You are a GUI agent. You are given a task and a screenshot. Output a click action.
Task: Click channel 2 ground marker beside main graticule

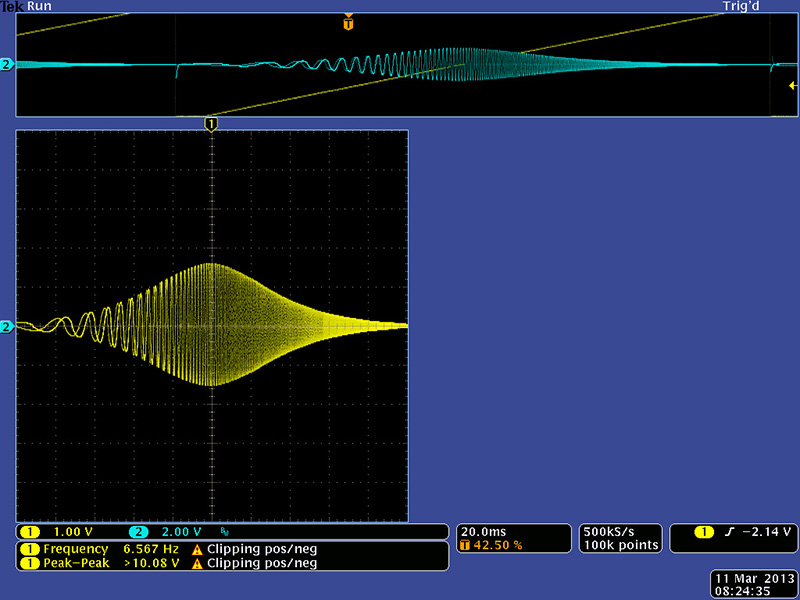tap(7, 327)
